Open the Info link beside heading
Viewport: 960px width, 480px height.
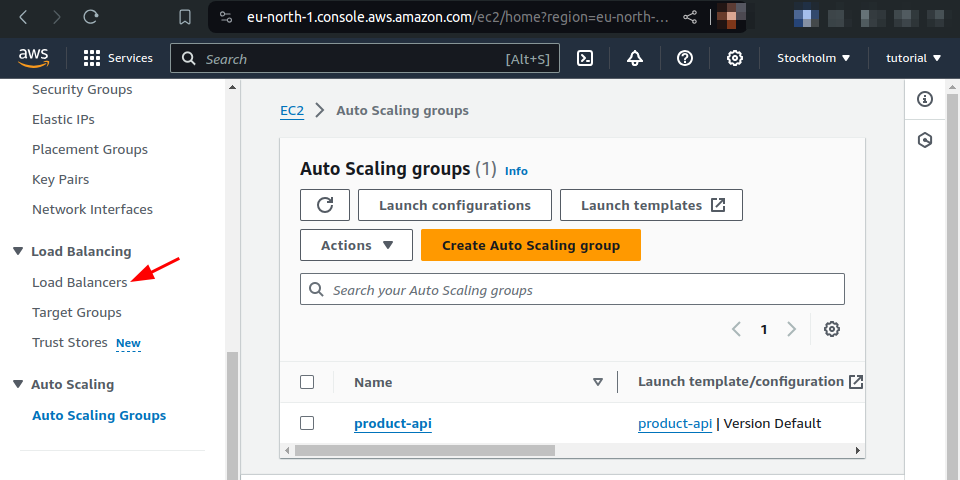coord(516,171)
